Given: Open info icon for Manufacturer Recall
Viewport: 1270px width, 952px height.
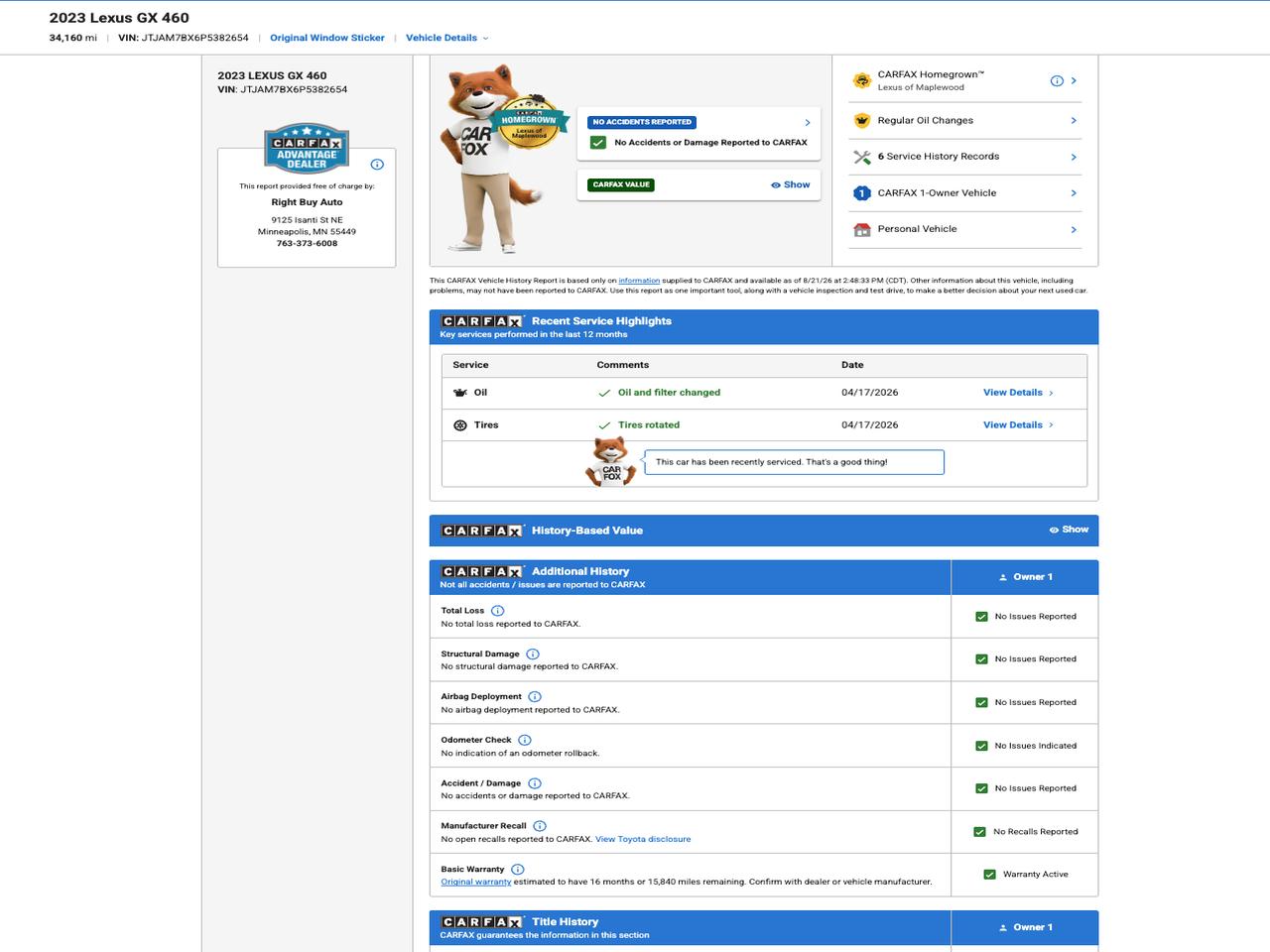Looking at the screenshot, I should (540, 826).
